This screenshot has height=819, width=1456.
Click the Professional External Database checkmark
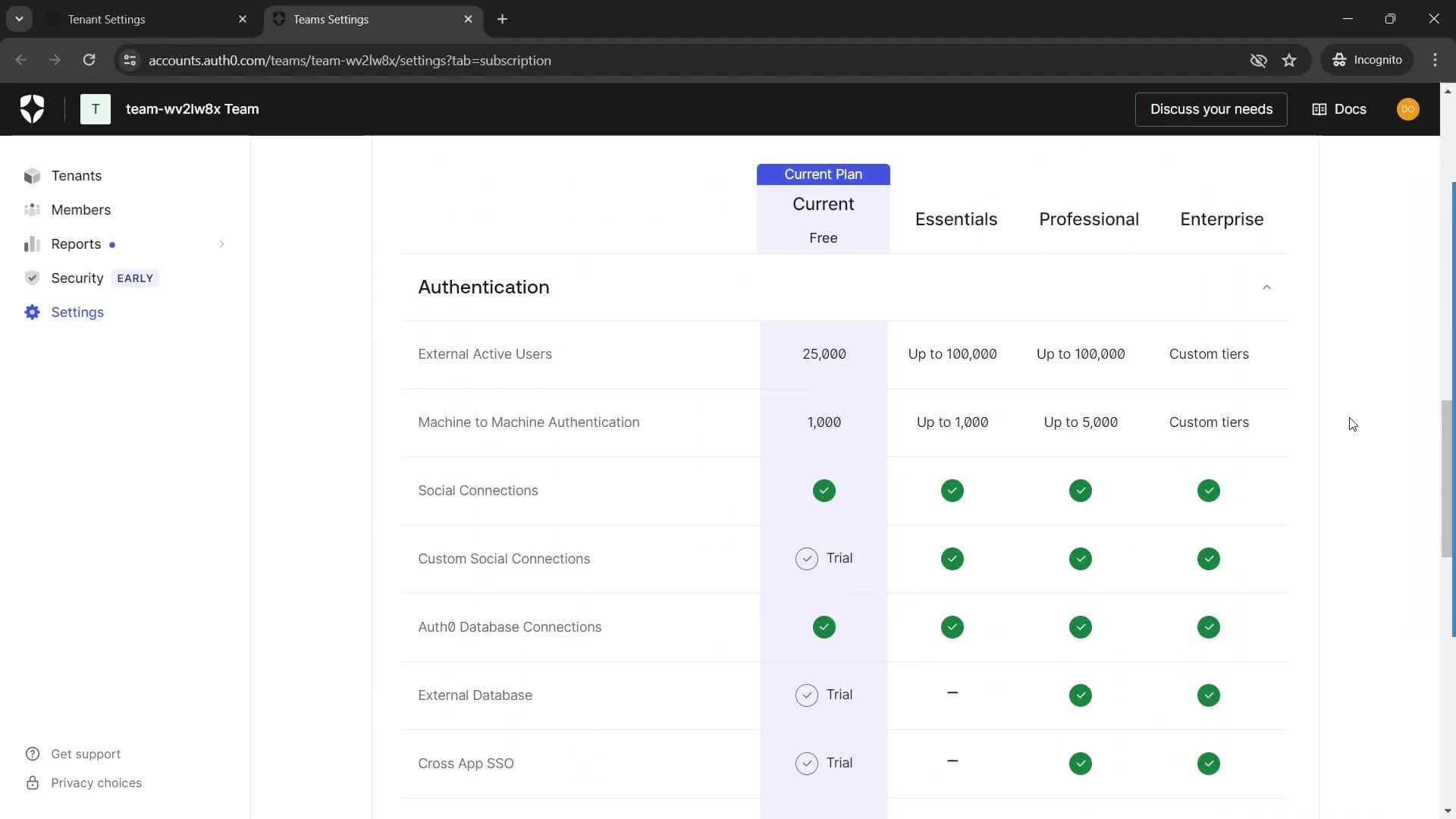1081,695
